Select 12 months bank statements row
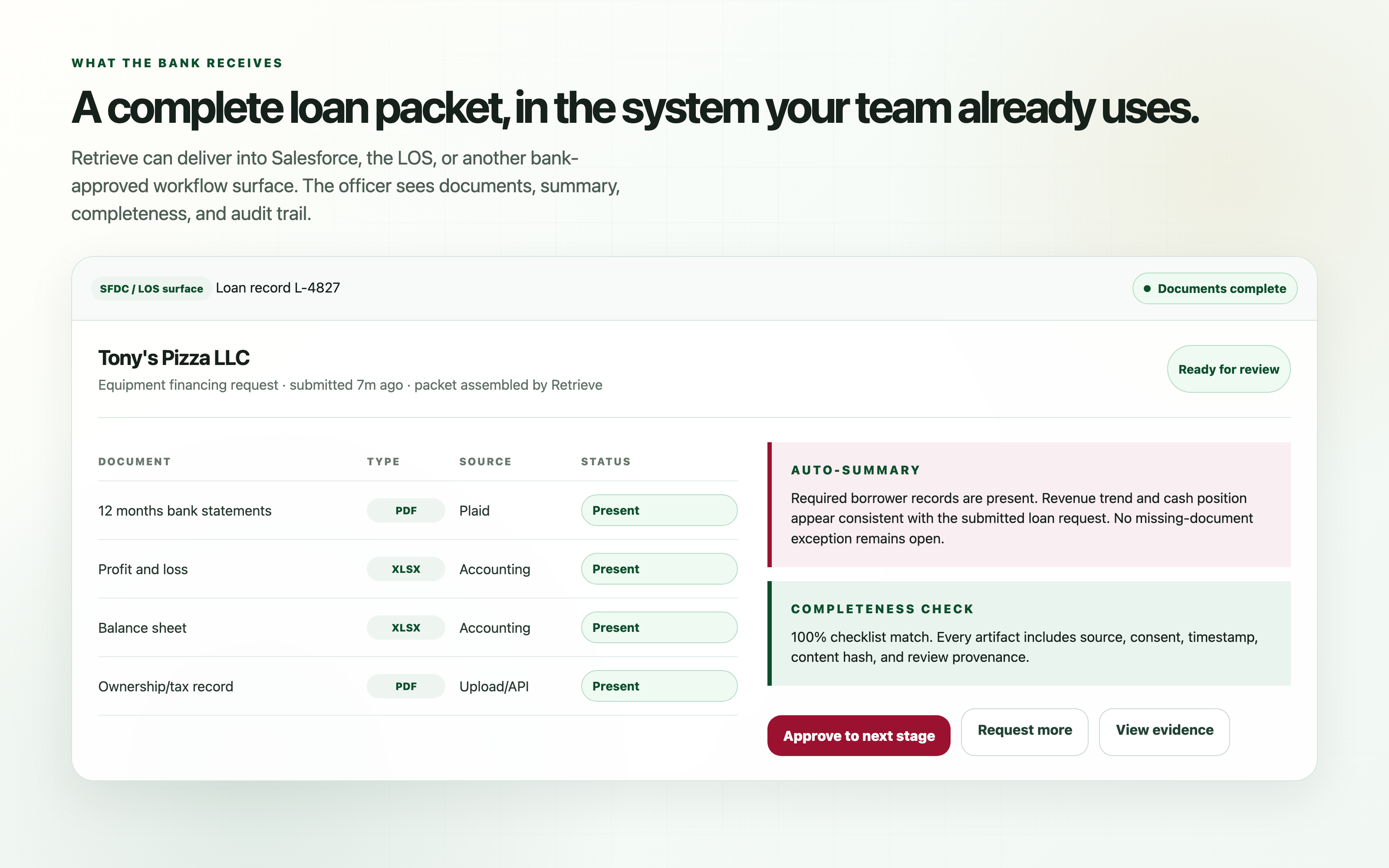This screenshot has height=868, width=1389. coord(418,510)
